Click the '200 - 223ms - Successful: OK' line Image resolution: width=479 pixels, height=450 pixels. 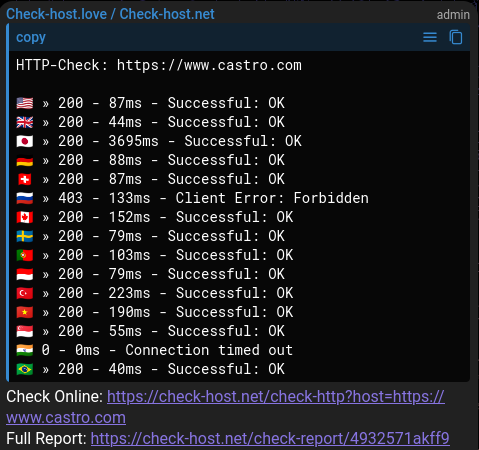[176, 293]
